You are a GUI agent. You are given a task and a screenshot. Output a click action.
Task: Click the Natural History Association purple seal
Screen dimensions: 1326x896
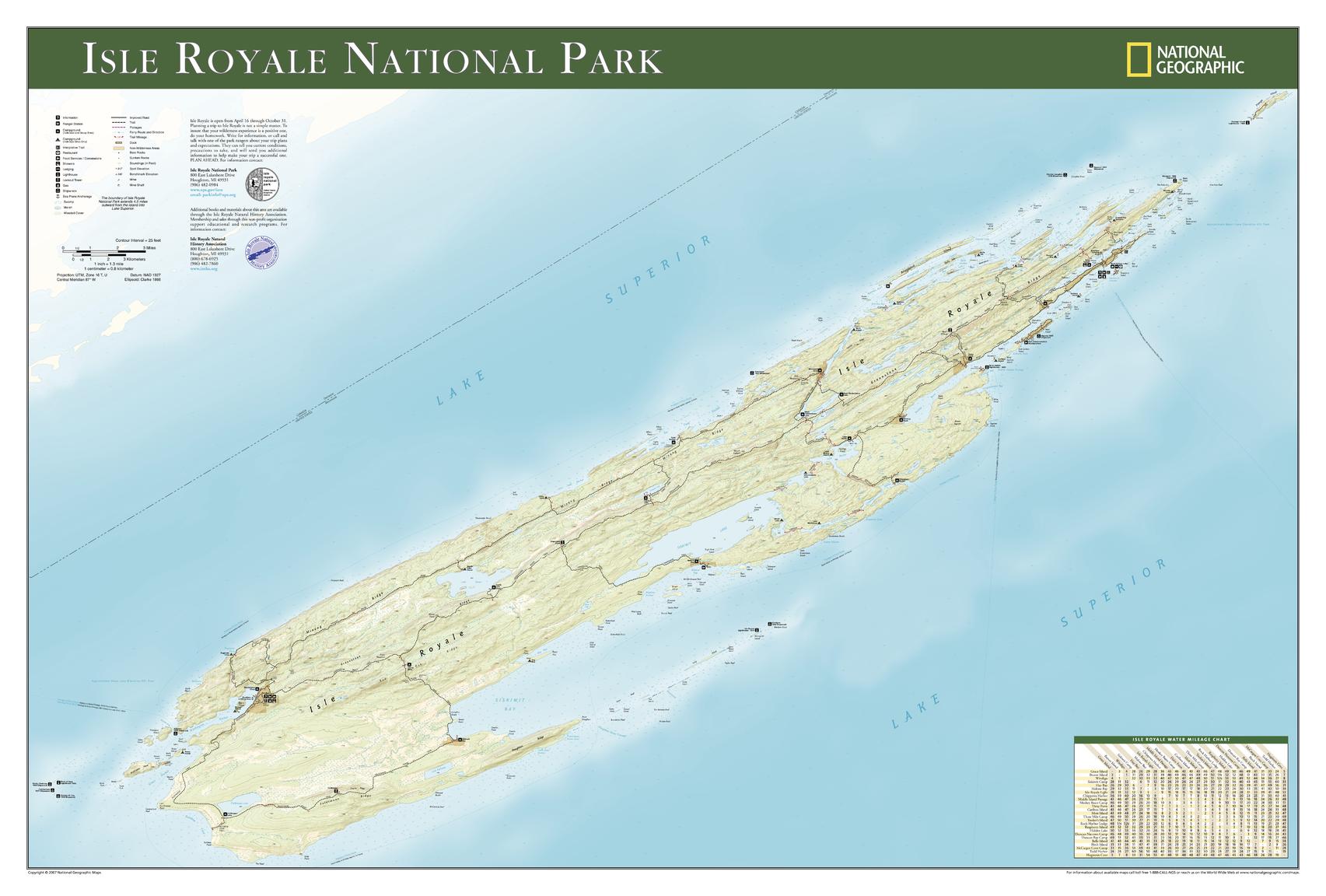(262, 253)
